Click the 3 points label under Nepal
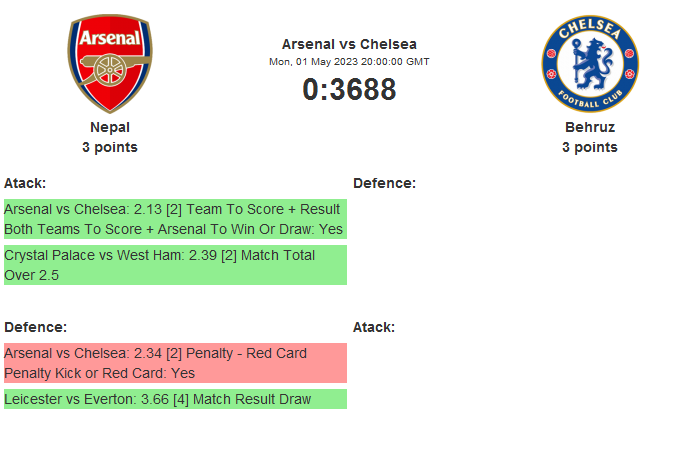The image size is (700, 460). pyautogui.click(x=110, y=147)
